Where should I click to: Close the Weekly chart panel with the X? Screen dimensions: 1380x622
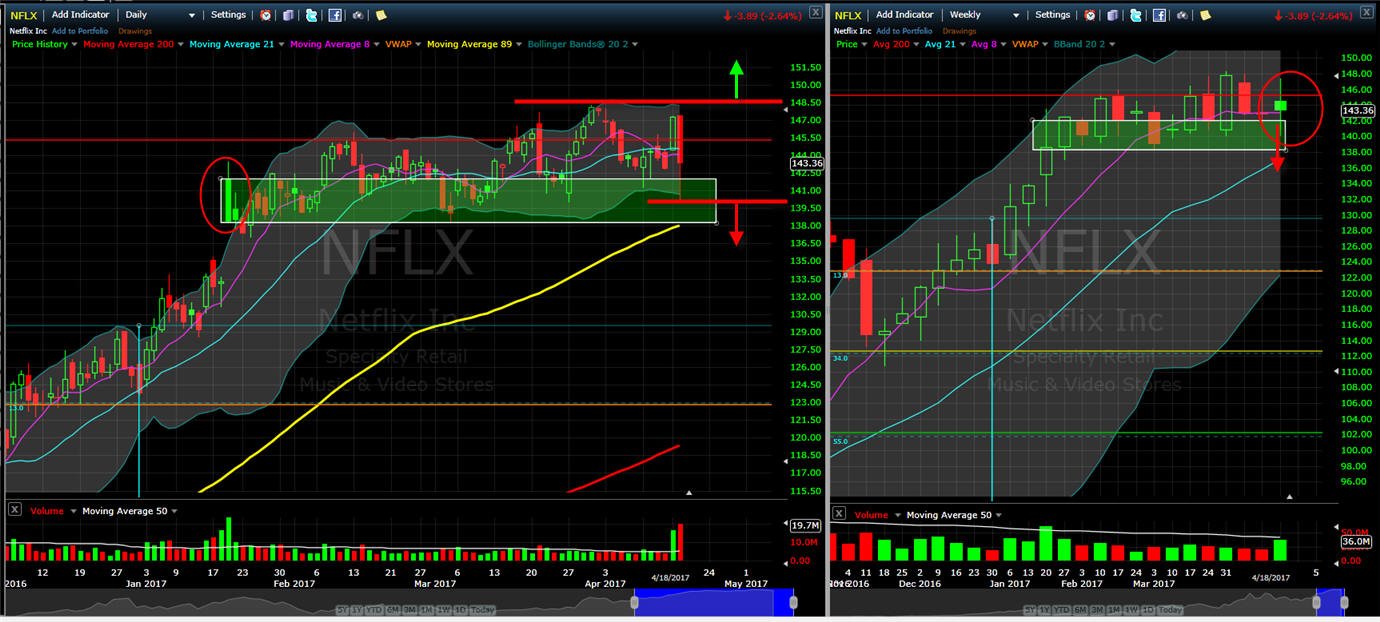(x=1367, y=12)
